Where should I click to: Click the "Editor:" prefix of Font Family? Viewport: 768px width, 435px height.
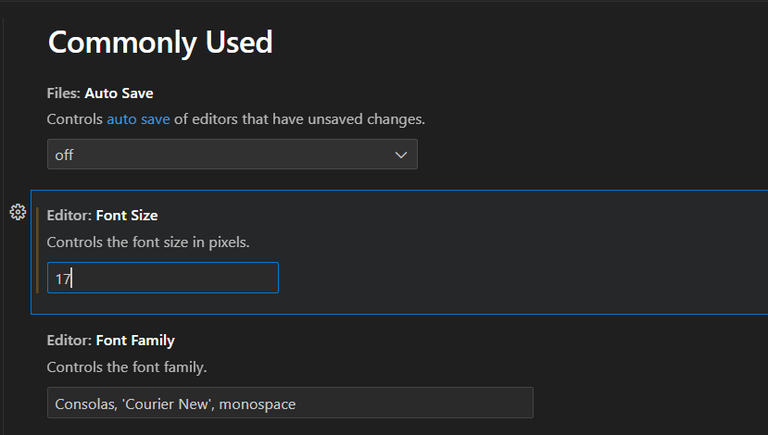point(69,340)
